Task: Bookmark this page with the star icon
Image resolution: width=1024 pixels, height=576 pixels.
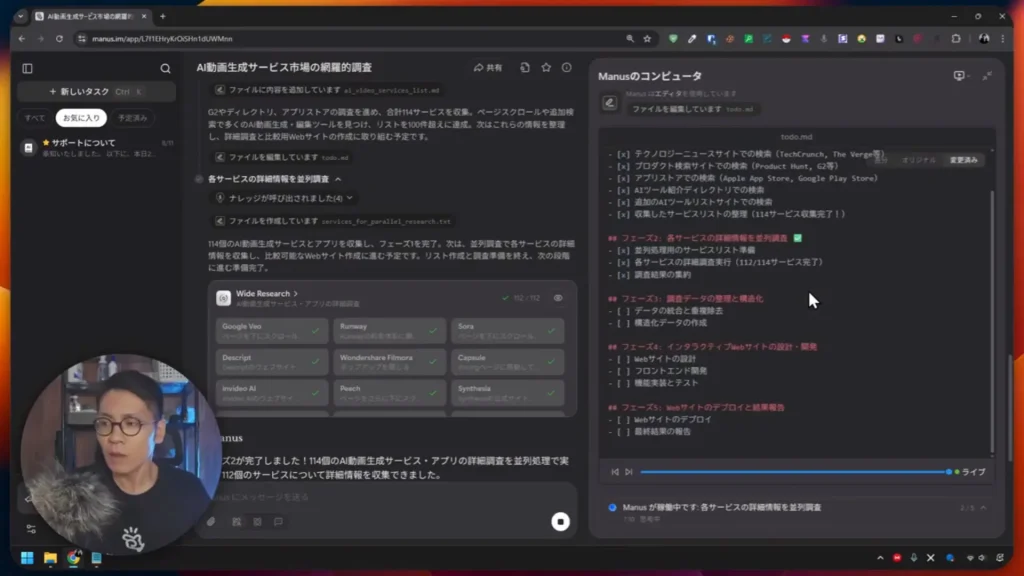Action: point(647,39)
